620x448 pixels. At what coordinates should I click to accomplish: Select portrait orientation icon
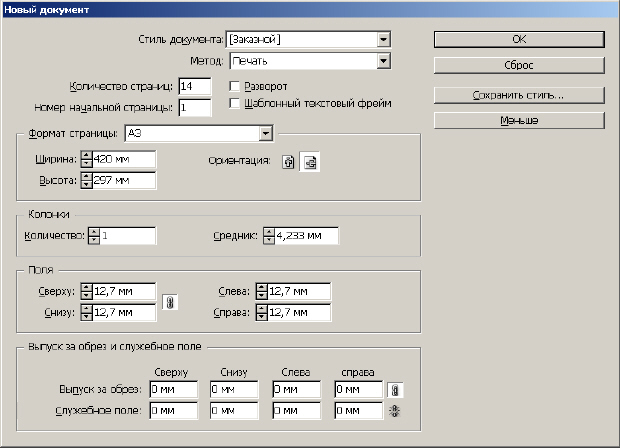click(288, 162)
